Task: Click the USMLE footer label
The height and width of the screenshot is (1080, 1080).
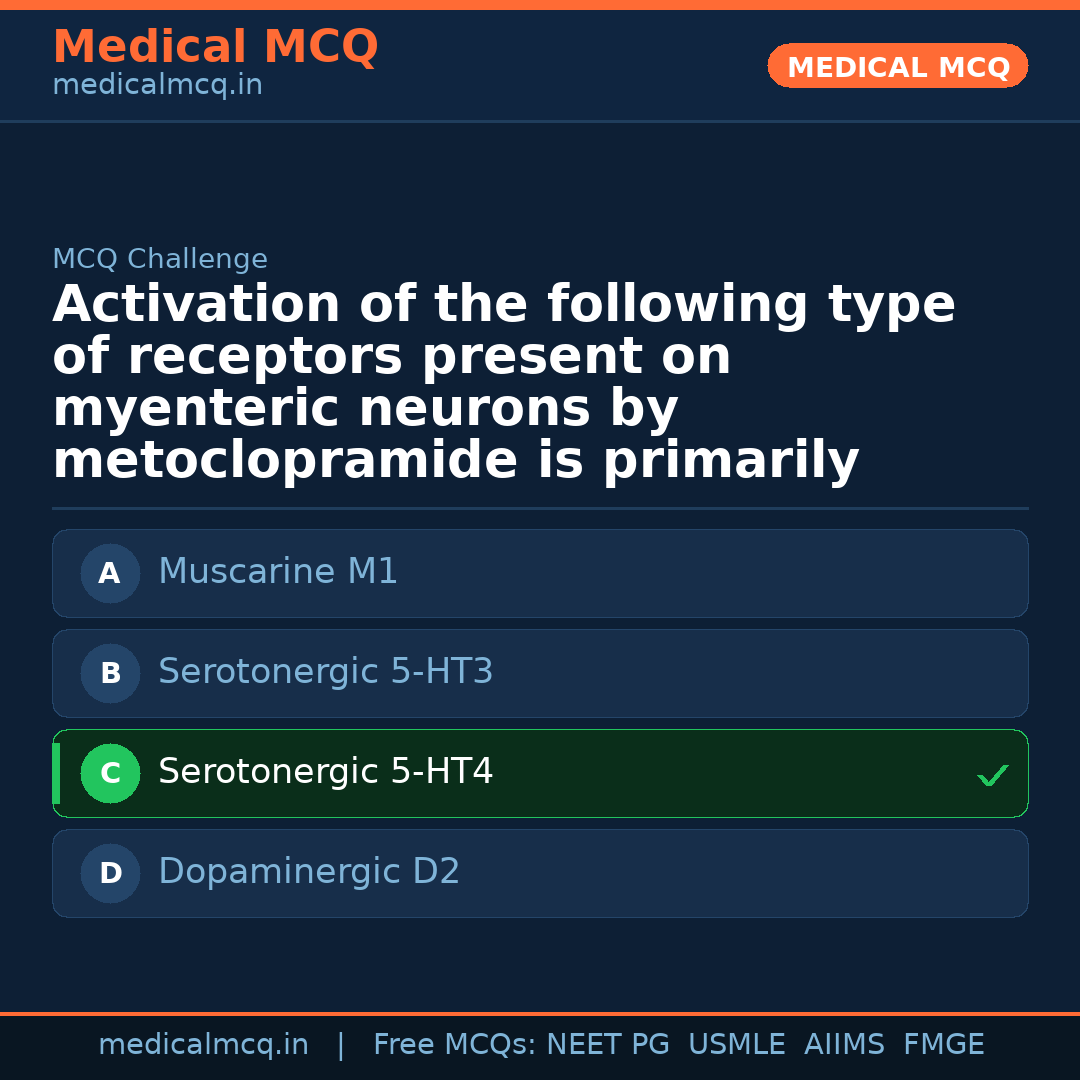Action: point(736,1045)
